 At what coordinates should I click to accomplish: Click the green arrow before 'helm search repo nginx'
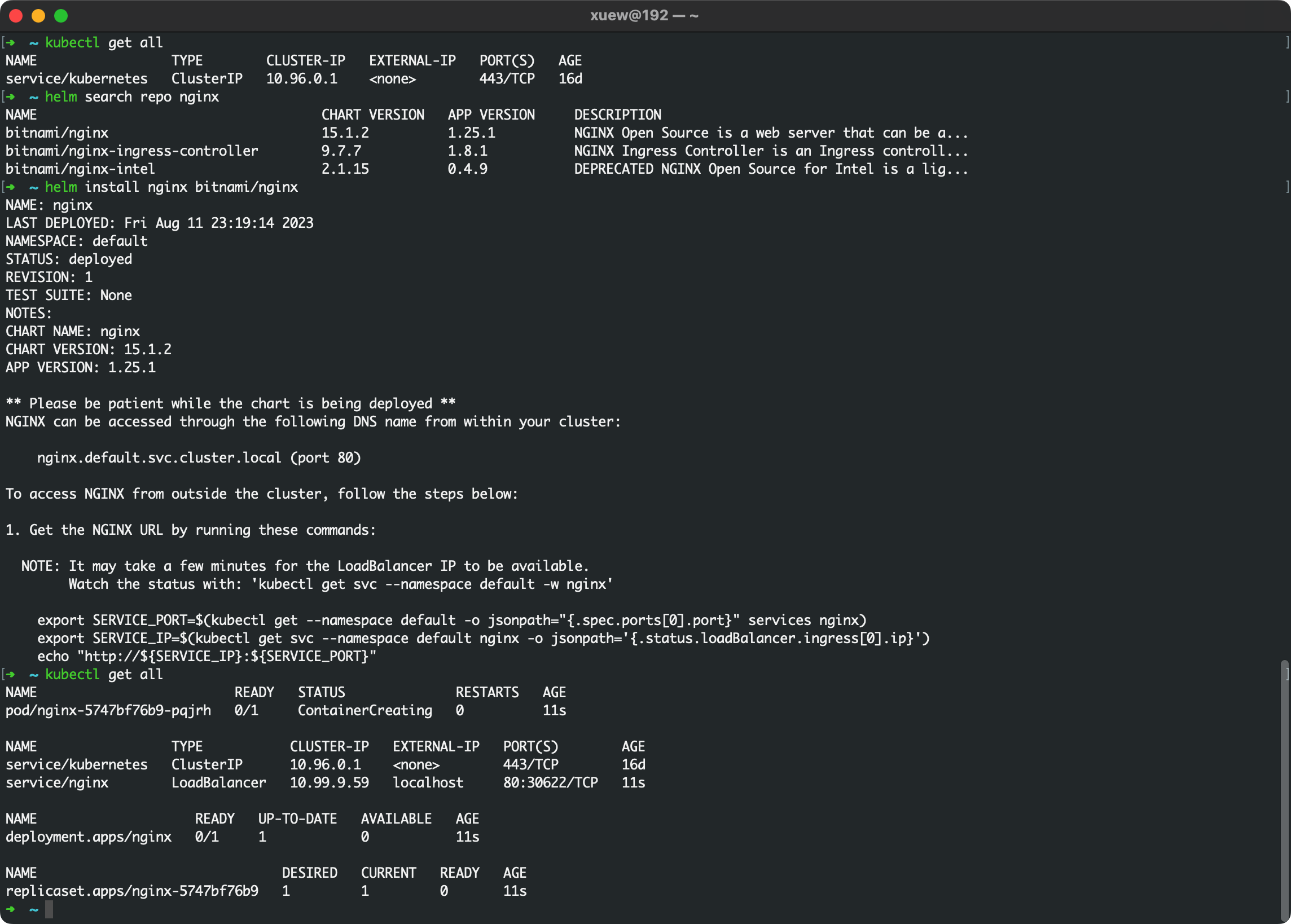10,96
